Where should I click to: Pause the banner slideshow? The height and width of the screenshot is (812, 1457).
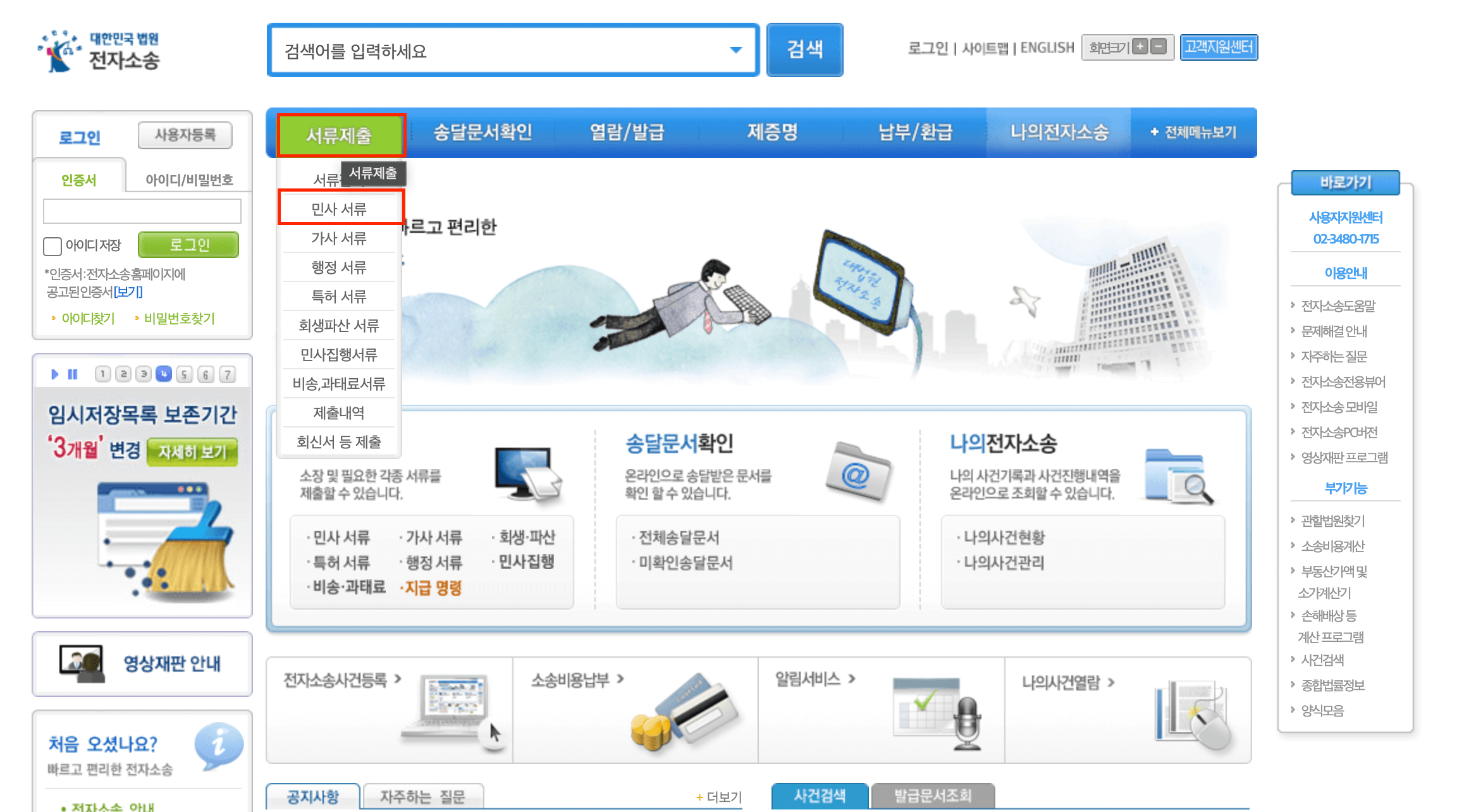(x=73, y=374)
